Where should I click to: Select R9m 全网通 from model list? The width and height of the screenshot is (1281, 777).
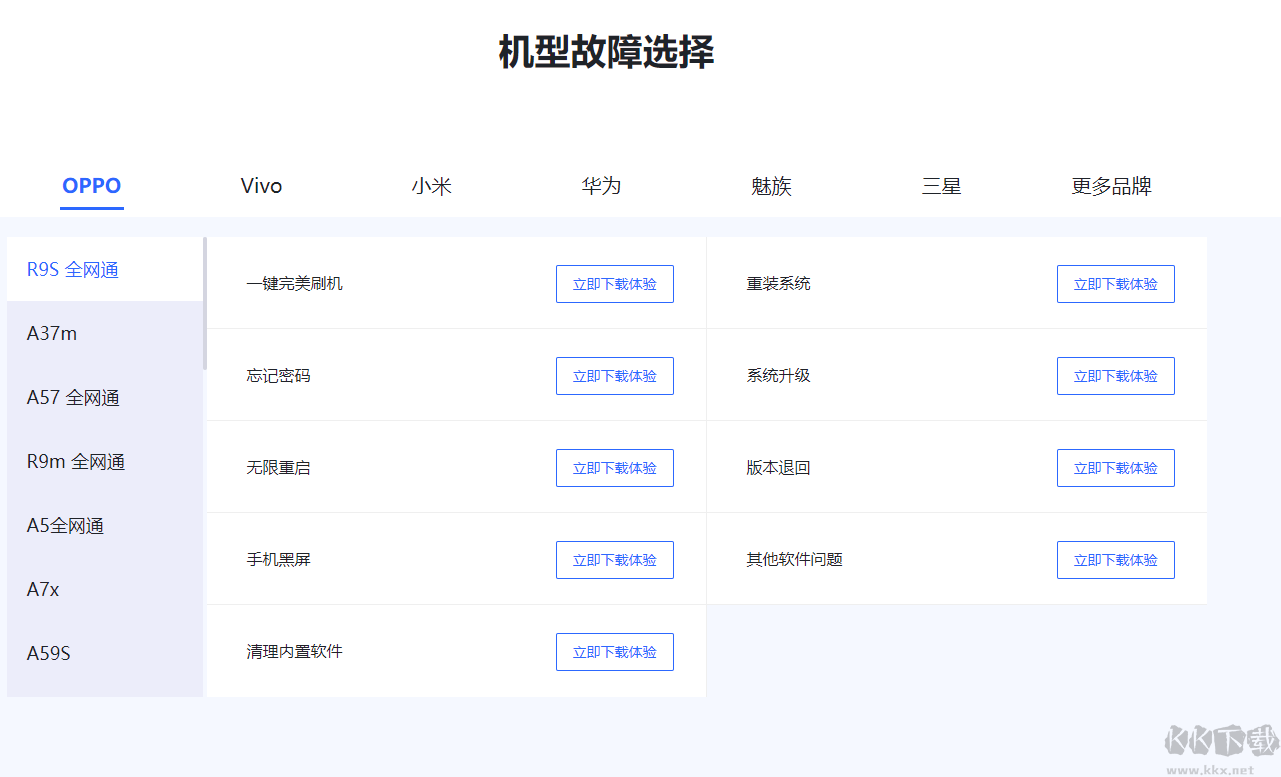pyautogui.click(x=105, y=461)
